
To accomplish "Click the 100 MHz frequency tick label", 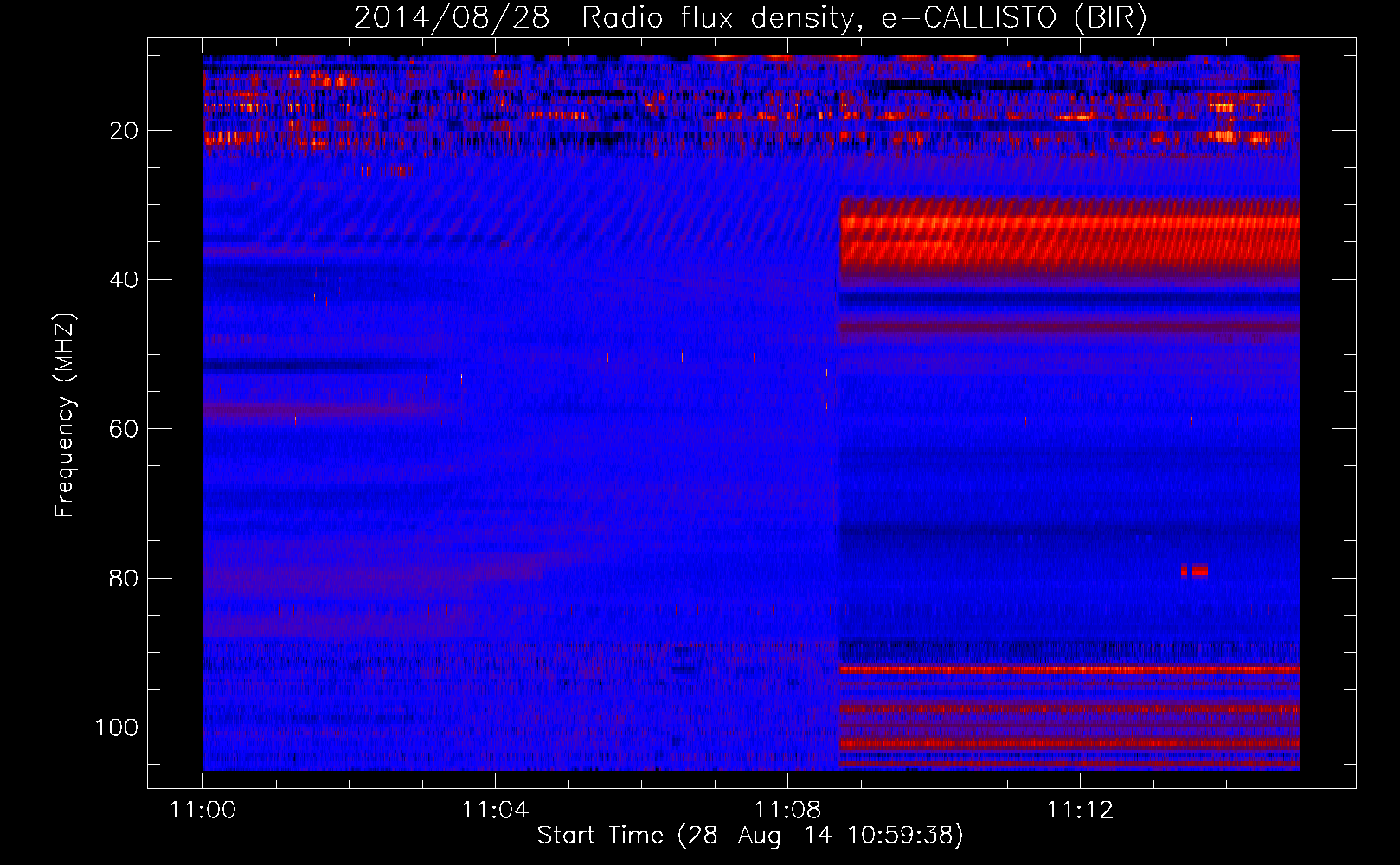I will [x=117, y=727].
